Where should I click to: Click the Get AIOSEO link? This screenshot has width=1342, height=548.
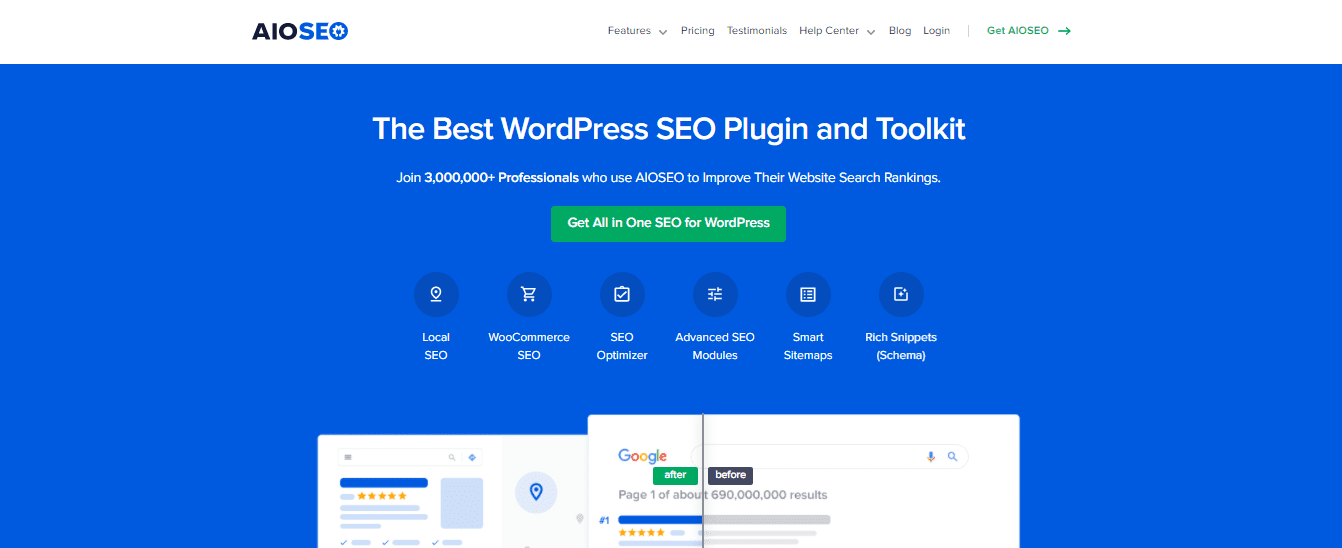point(1018,31)
